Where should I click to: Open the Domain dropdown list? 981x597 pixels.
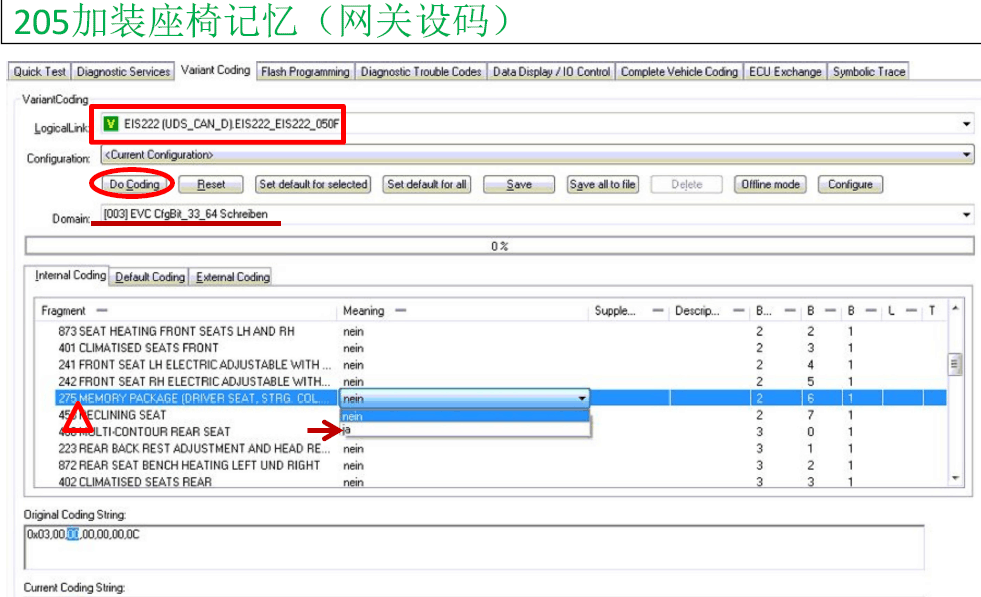[966, 215]
